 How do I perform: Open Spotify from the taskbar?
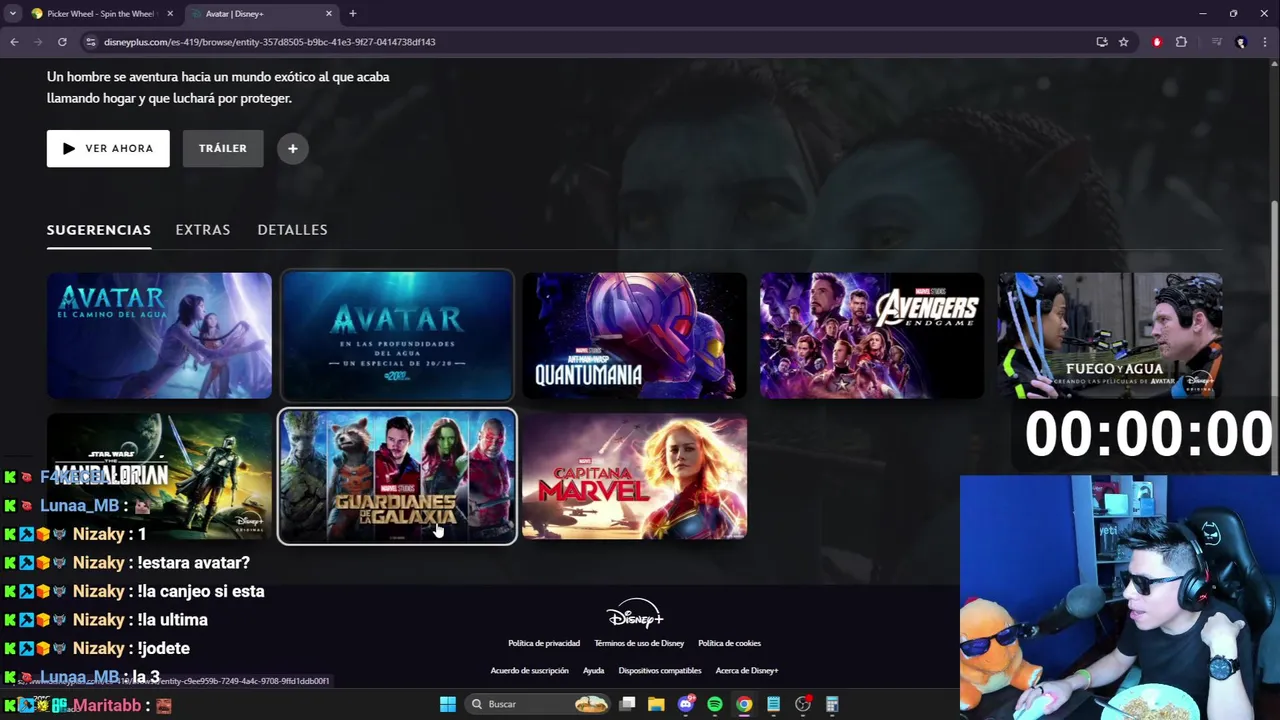[x=715, y=704]
